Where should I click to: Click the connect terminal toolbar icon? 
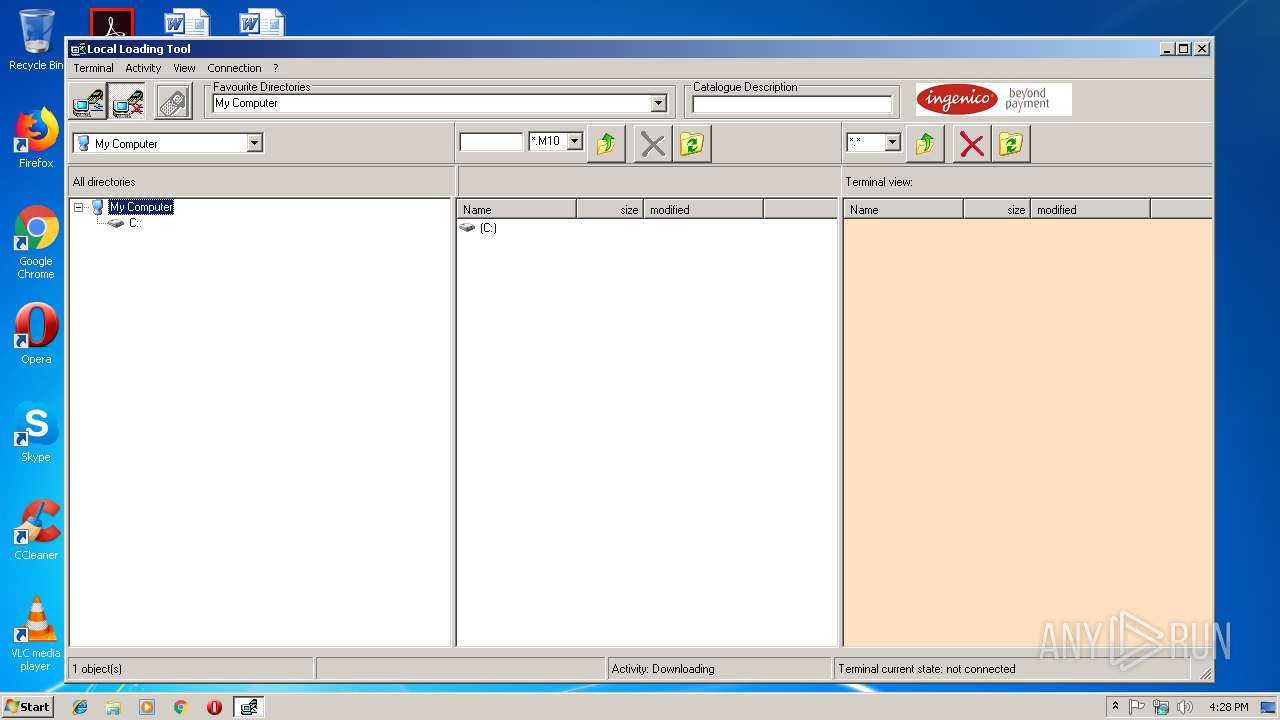[x=89, y=102]
